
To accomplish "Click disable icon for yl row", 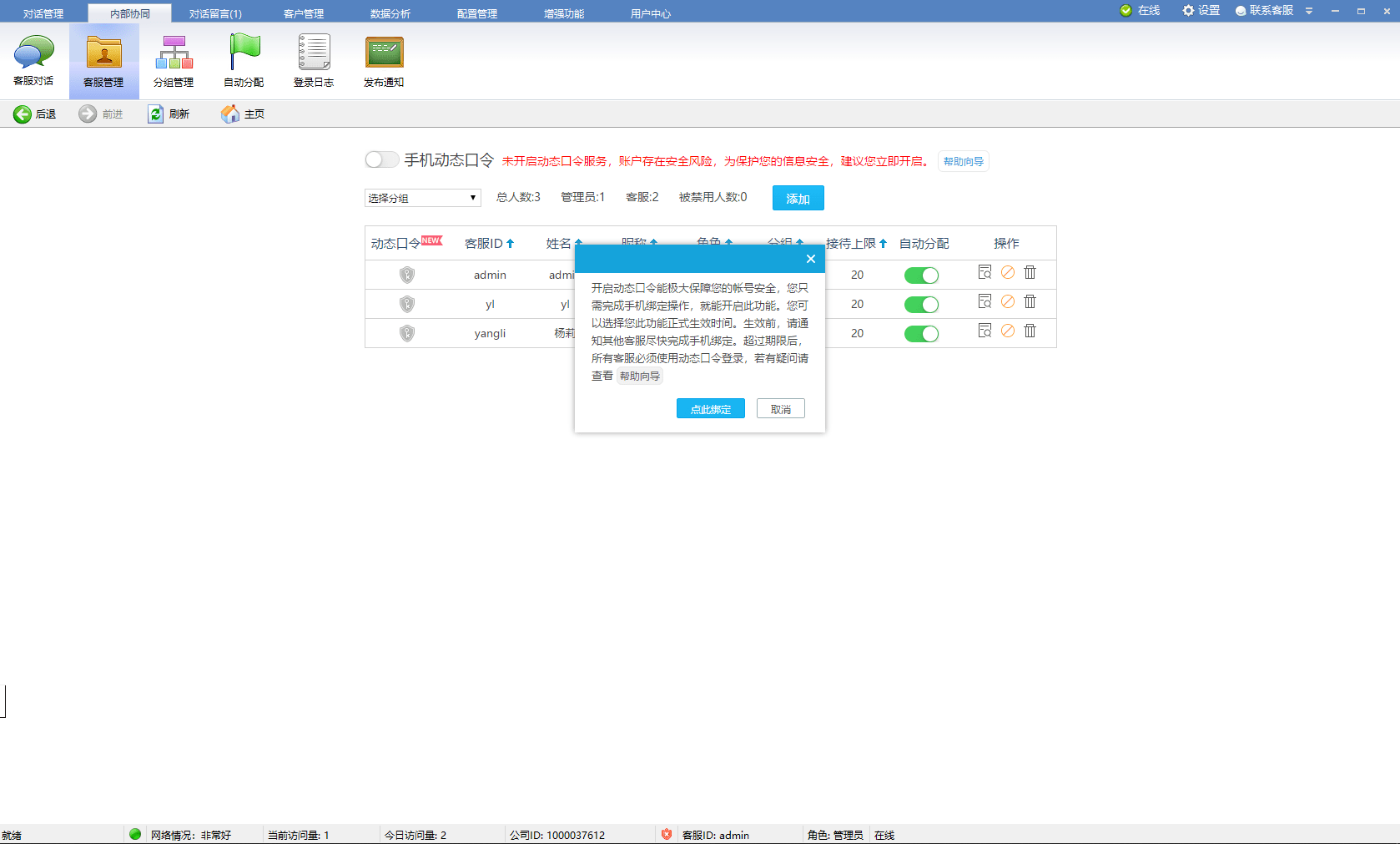I will pos(1008,302).
